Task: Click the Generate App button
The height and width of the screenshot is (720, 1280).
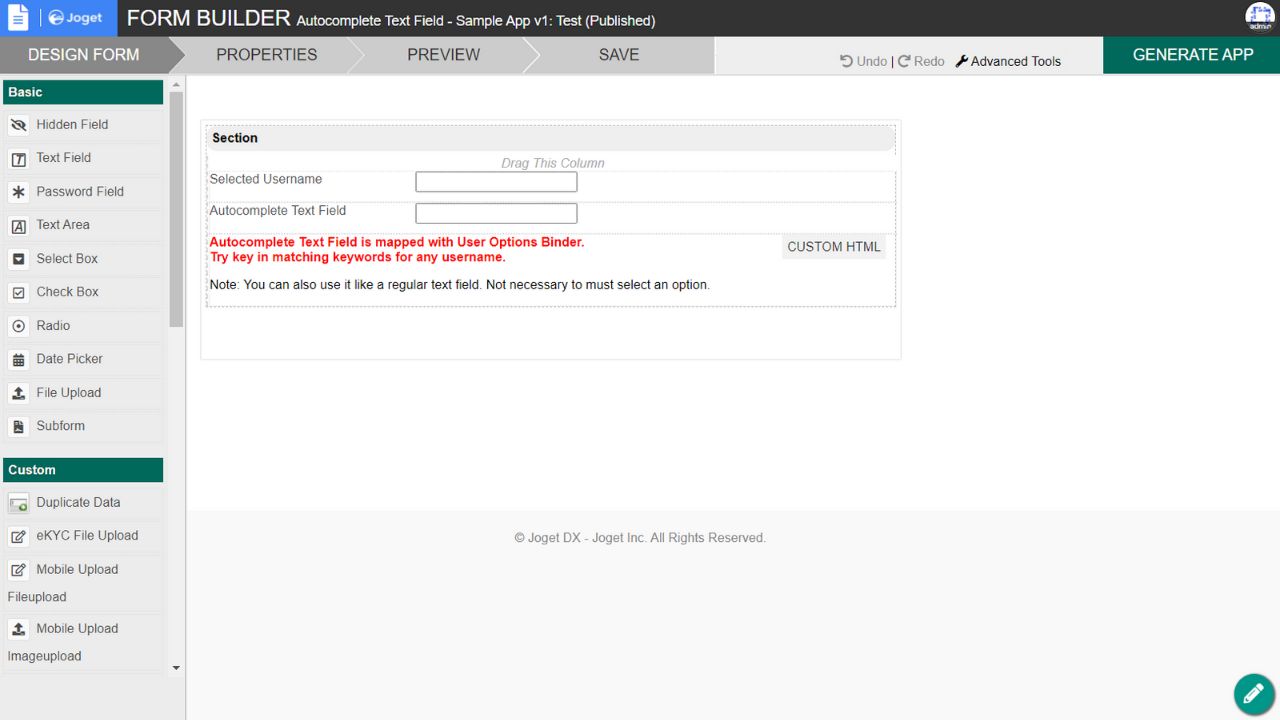Action: 1192,55
